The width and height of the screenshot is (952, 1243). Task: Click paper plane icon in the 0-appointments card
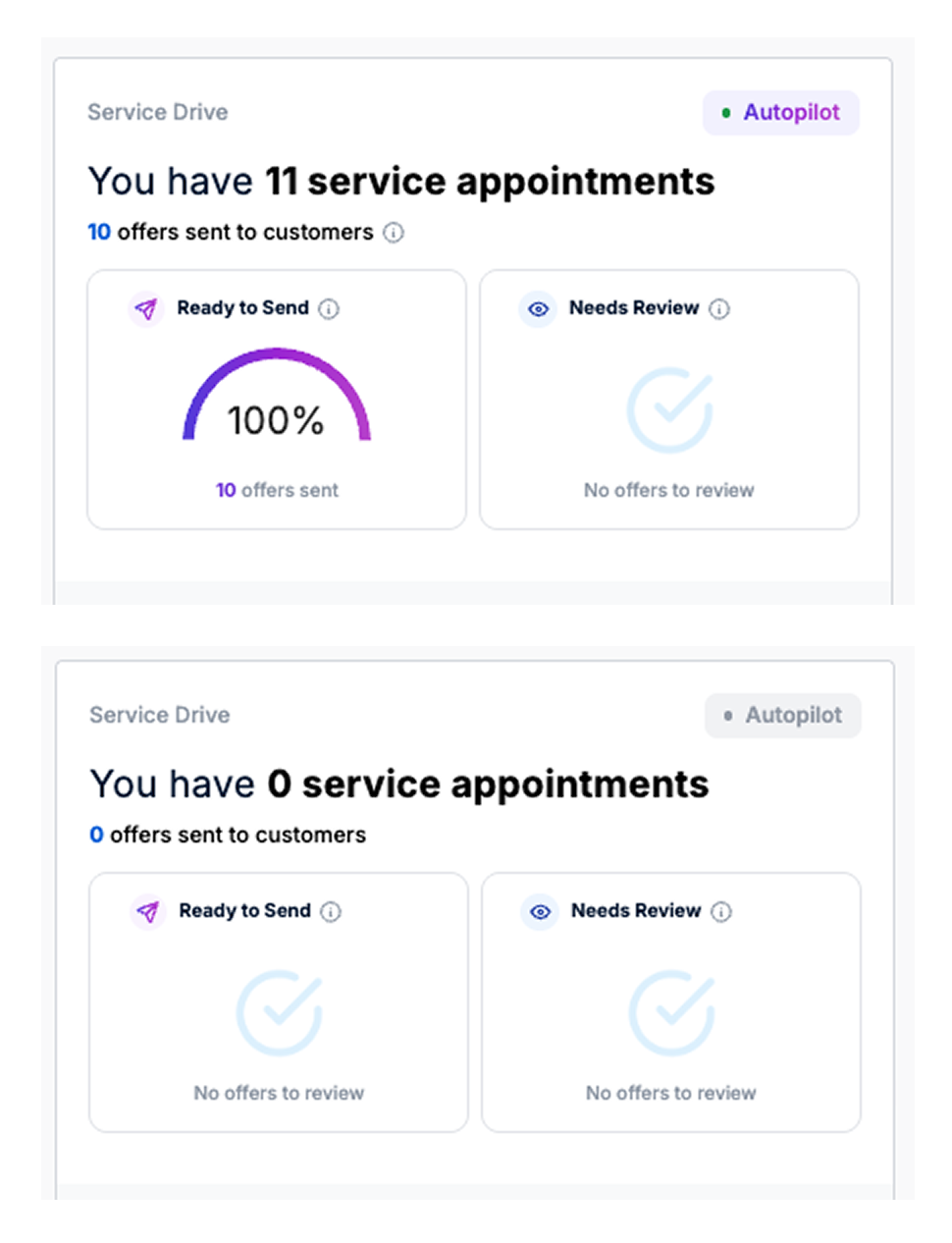point(148,912)
